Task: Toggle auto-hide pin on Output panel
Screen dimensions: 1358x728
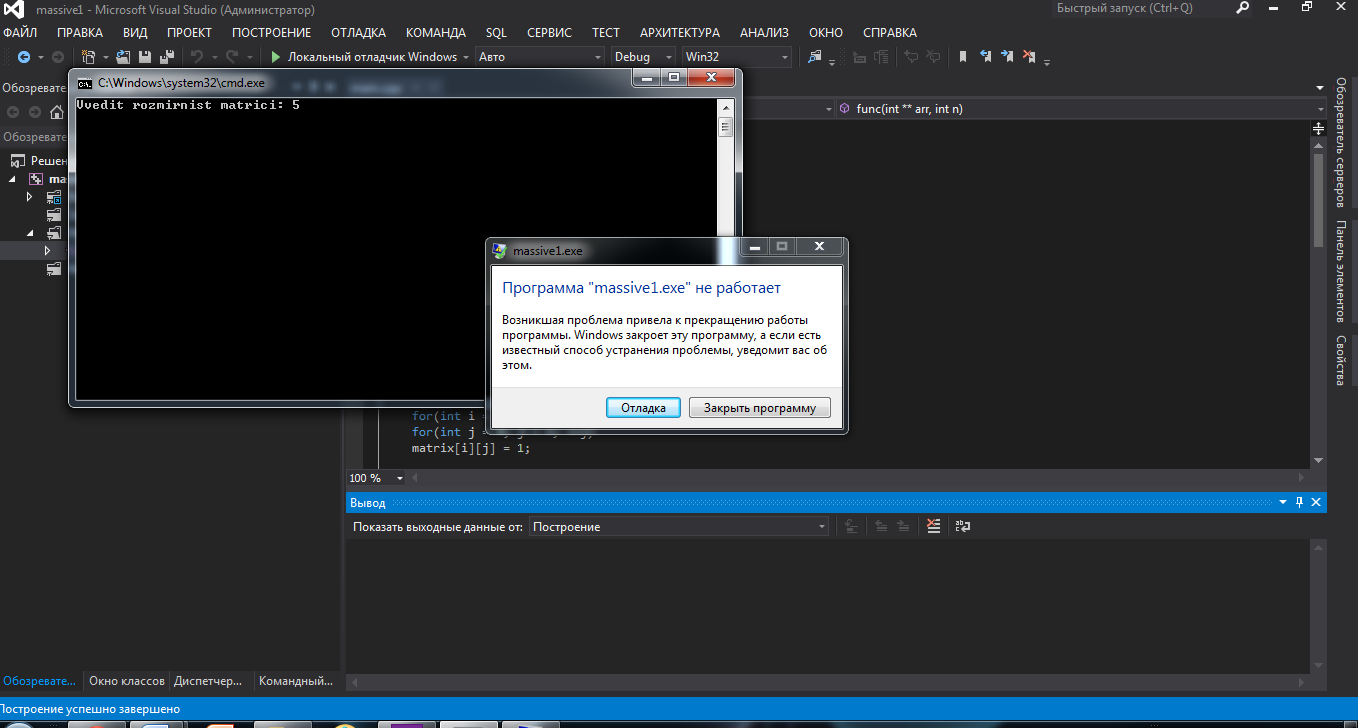Action: pos(1299,502)
